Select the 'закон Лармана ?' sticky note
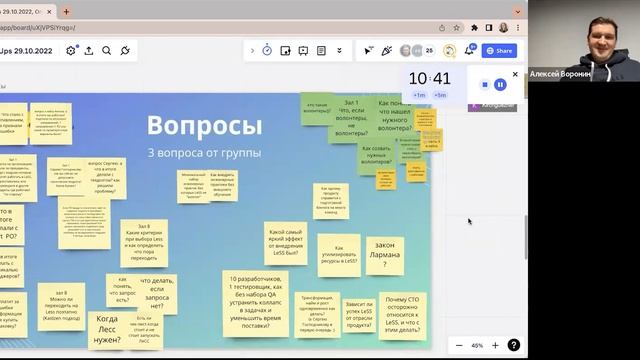 click(385, 256)
